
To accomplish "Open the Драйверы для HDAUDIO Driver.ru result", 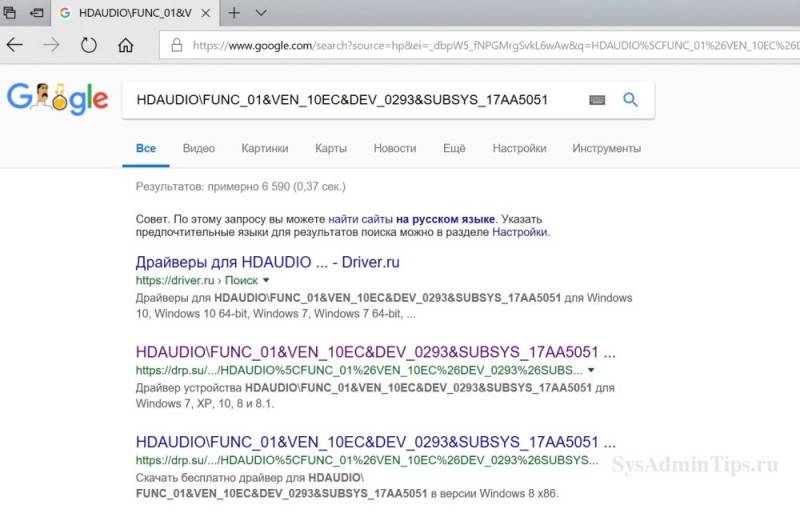I will tap(267, 262).
